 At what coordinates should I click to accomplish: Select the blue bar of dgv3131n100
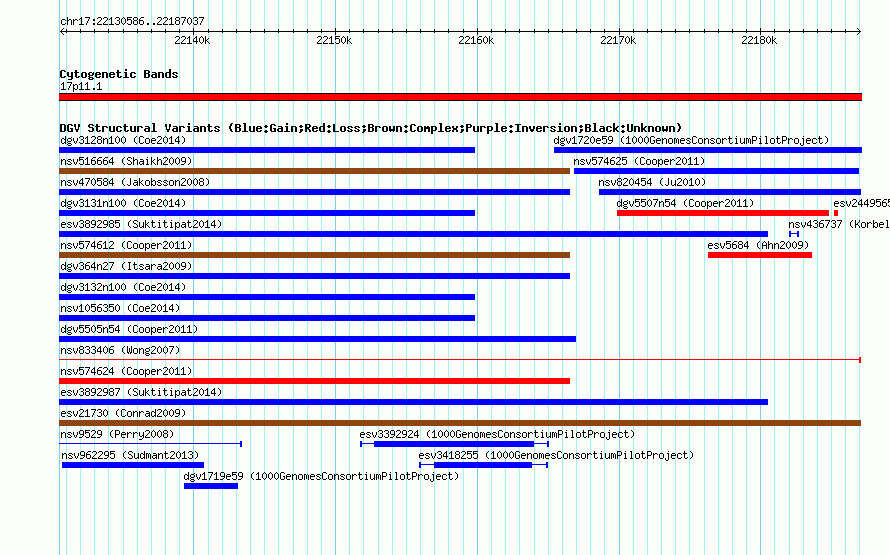pyautogui.click(x=267, y=213)
